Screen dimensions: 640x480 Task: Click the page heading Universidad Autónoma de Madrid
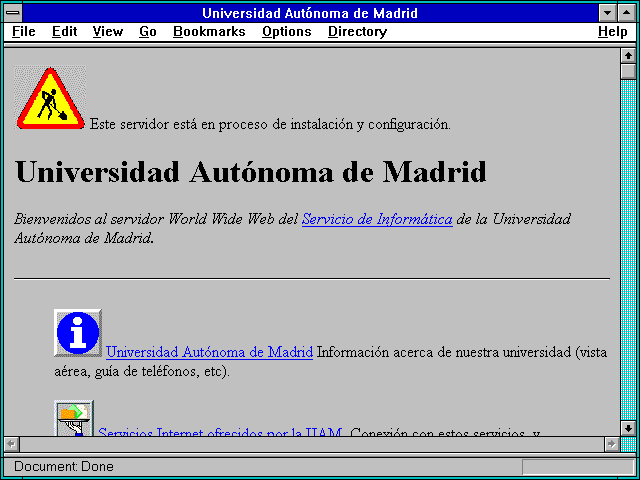click(251, 172)
